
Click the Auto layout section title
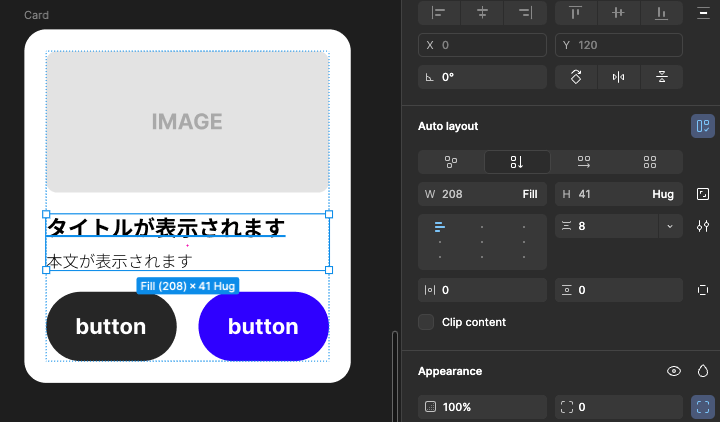click(x=448, y=126)
